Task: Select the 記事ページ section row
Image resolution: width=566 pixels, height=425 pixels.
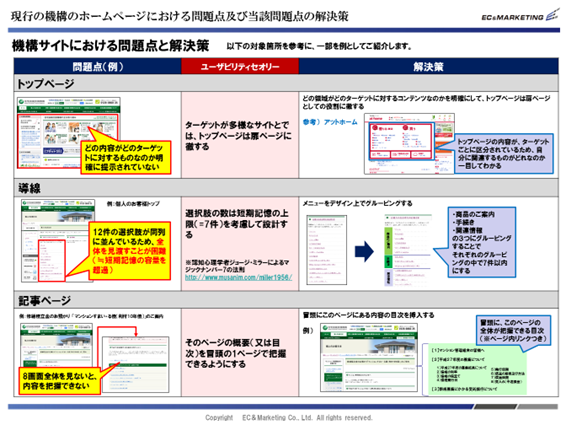Action: point(286,300)
